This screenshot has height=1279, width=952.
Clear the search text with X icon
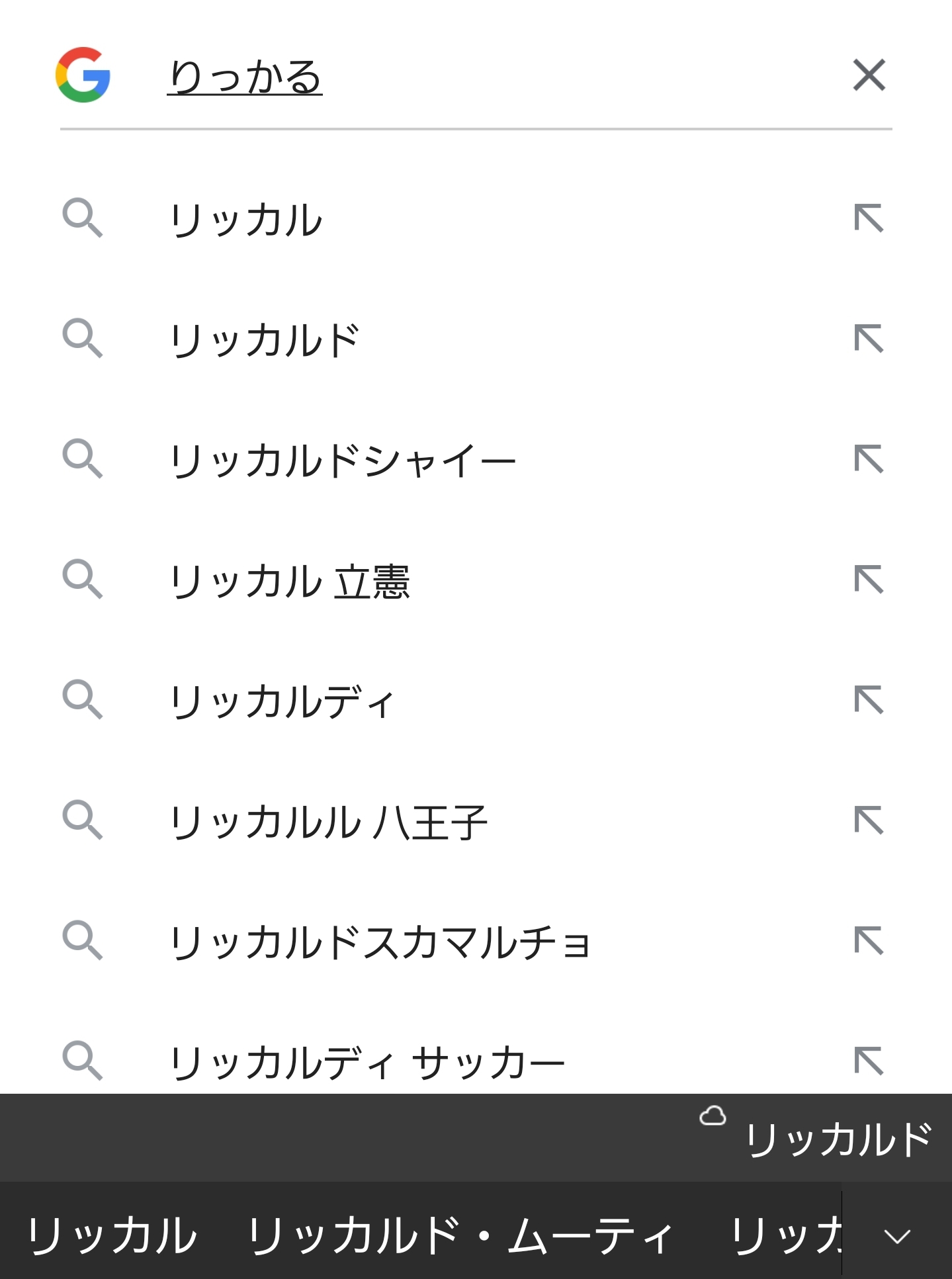[x=869, y=75]
